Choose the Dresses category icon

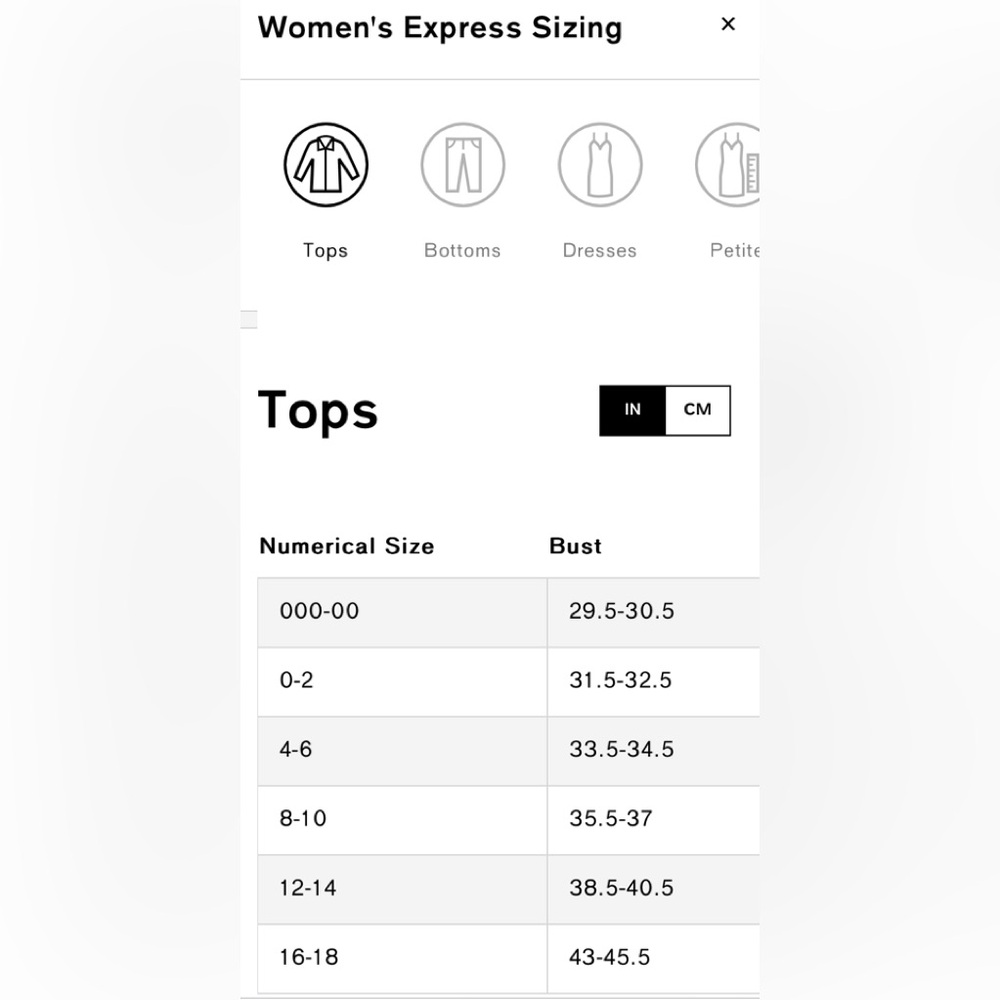coord(600,165)
